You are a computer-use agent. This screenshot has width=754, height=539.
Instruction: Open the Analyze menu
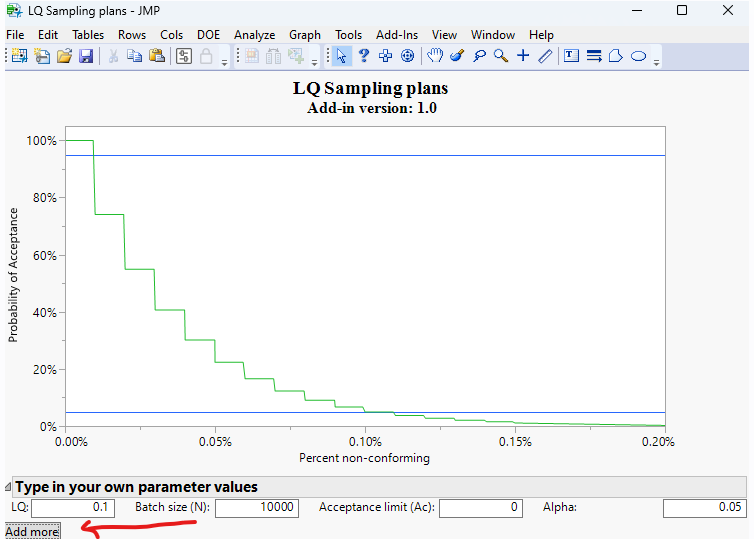[254, 35]
